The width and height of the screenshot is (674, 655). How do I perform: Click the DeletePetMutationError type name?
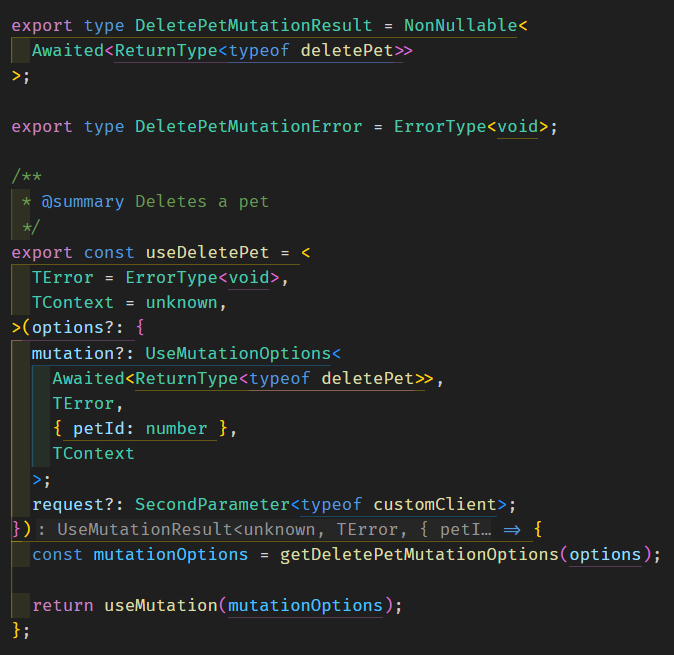click(248, 127)
